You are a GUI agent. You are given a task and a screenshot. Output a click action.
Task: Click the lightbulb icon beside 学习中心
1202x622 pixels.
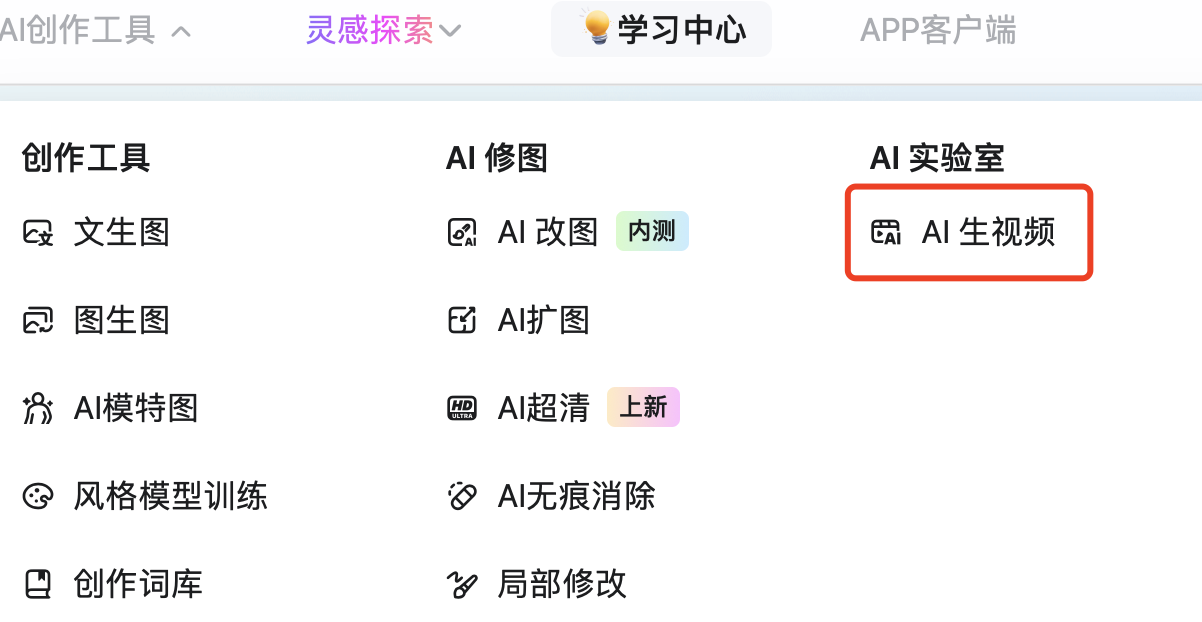pyautogui.click(x=597, y=29)
